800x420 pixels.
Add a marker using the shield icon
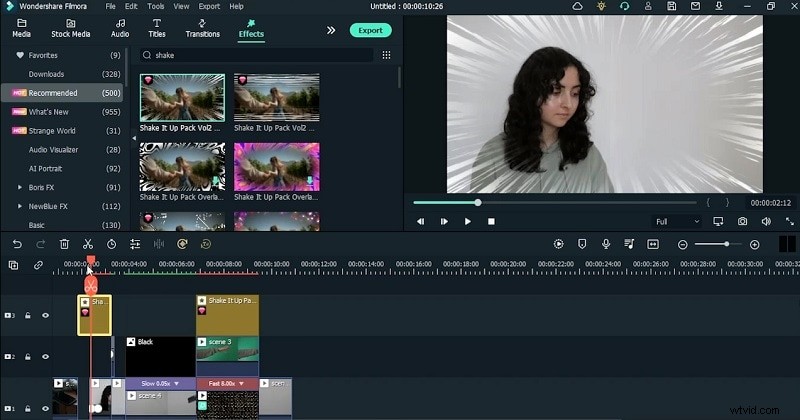[x=582, y=244]
